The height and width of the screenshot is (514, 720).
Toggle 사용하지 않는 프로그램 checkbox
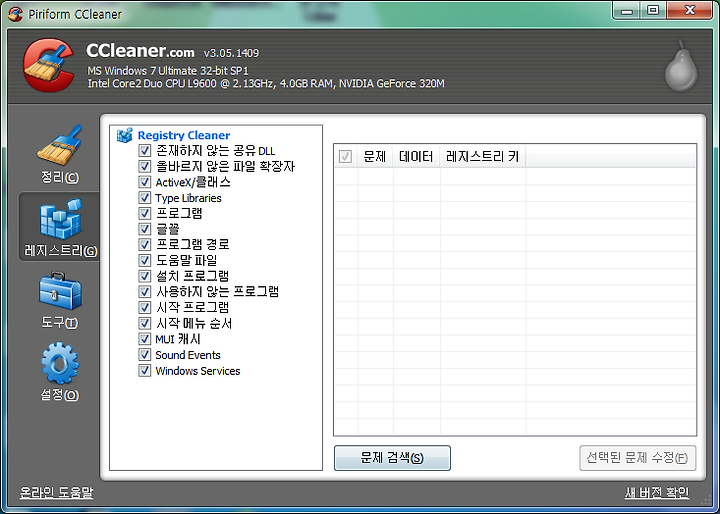[145, 292]
